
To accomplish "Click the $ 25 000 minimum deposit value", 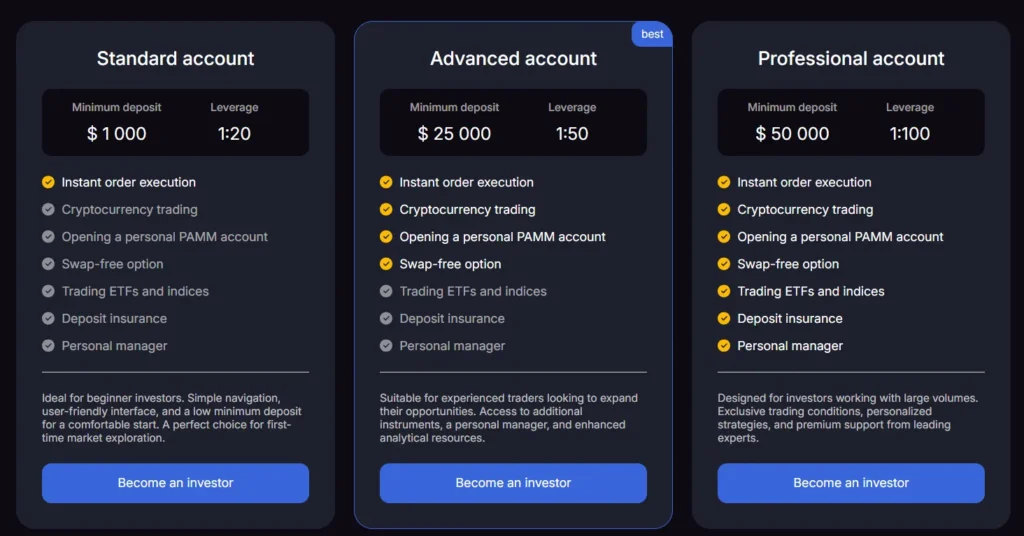I will [x=454, y=134].
